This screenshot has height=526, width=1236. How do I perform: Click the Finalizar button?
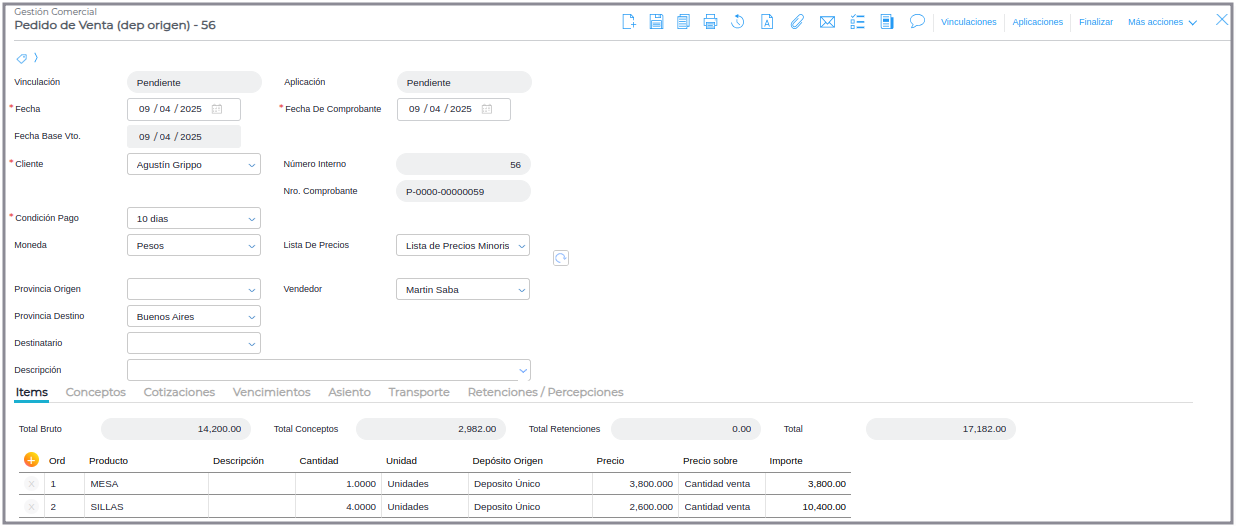(x=1095, y=22)
